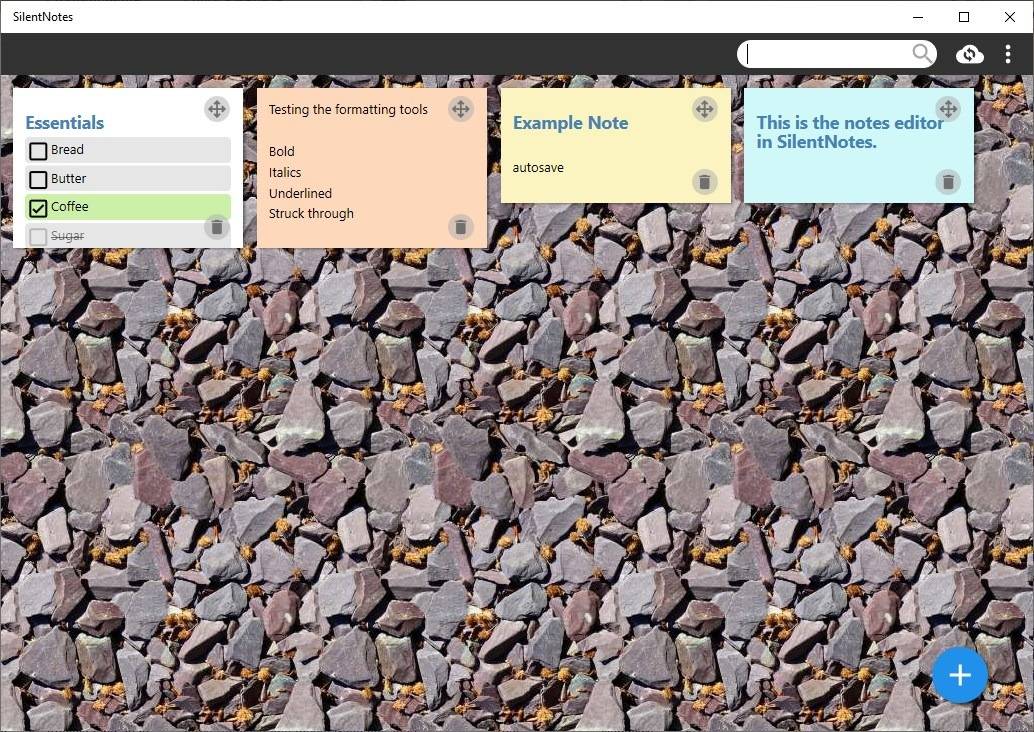Click the Underlined line in note
This screenshot has height=732, width=1034.
click(300, 193)
